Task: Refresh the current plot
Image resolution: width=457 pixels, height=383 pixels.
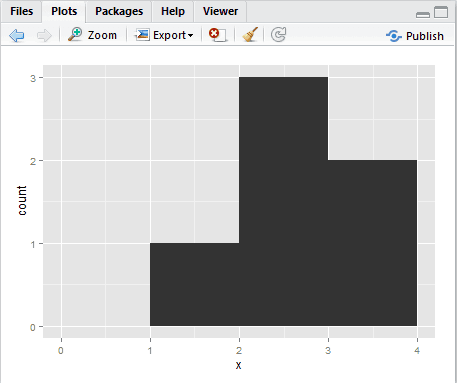Action: pyautogui.click(x=278, y=35)
